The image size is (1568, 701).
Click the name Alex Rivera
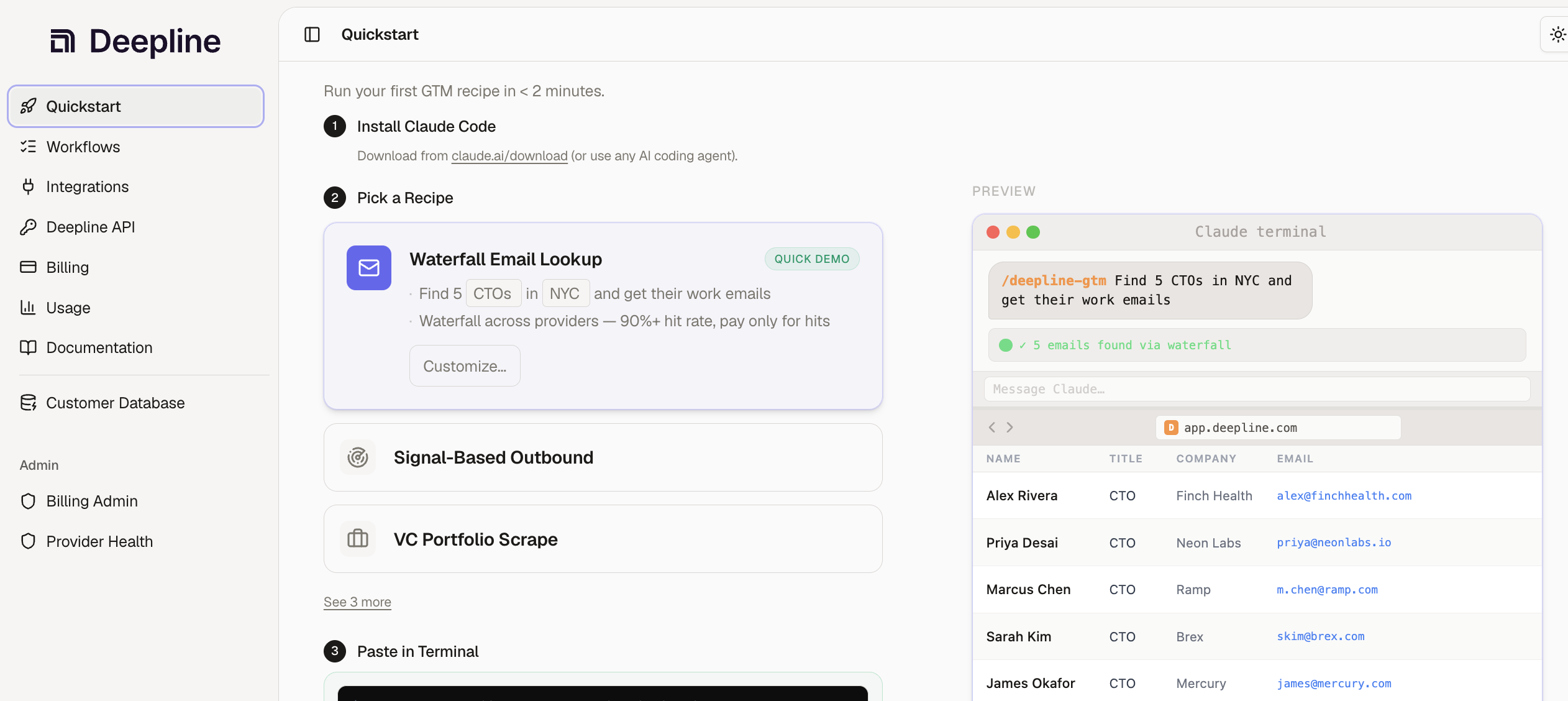tap(1022, 496)
